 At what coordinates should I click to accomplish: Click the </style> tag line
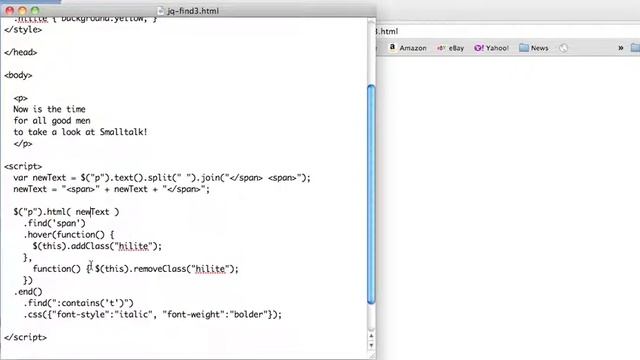click(23, 29)
